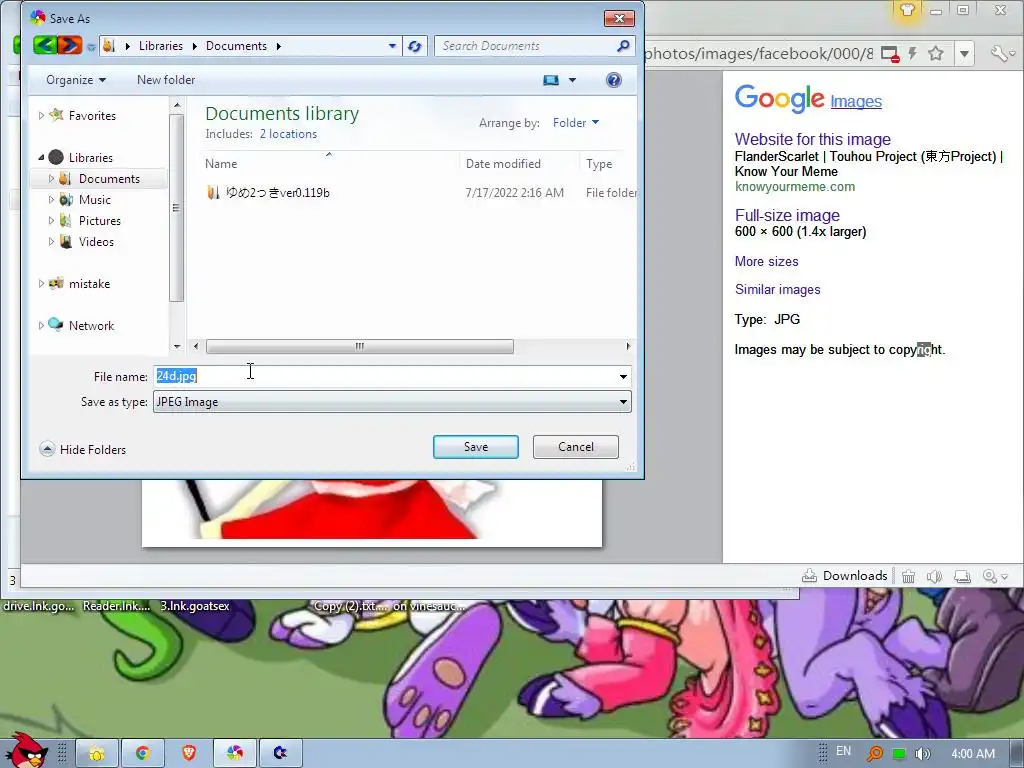
Task: Click the Save button
Action: tap(476, 447)
